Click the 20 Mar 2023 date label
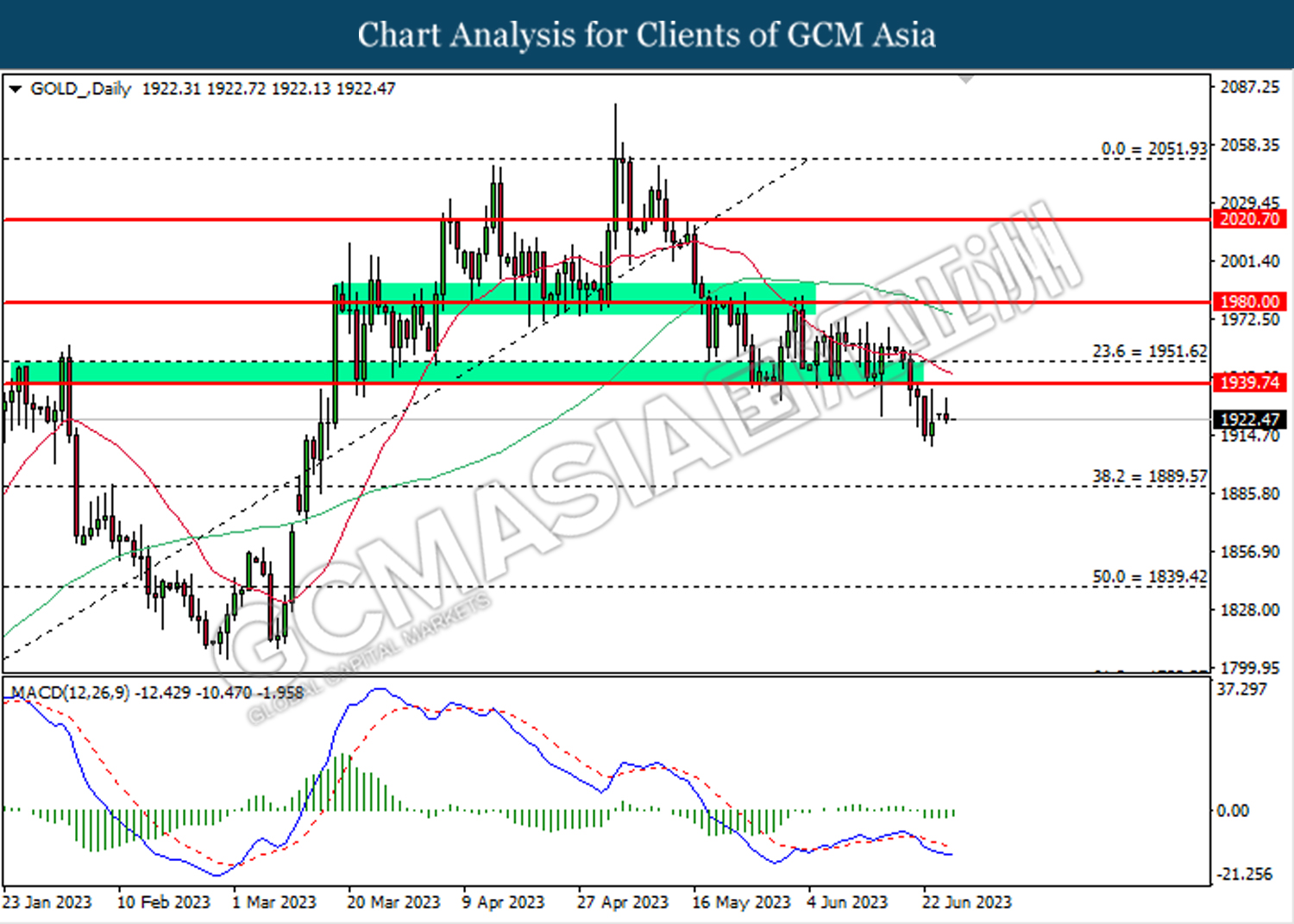Viewport: 1294px width, 924px height. [393, 902]
